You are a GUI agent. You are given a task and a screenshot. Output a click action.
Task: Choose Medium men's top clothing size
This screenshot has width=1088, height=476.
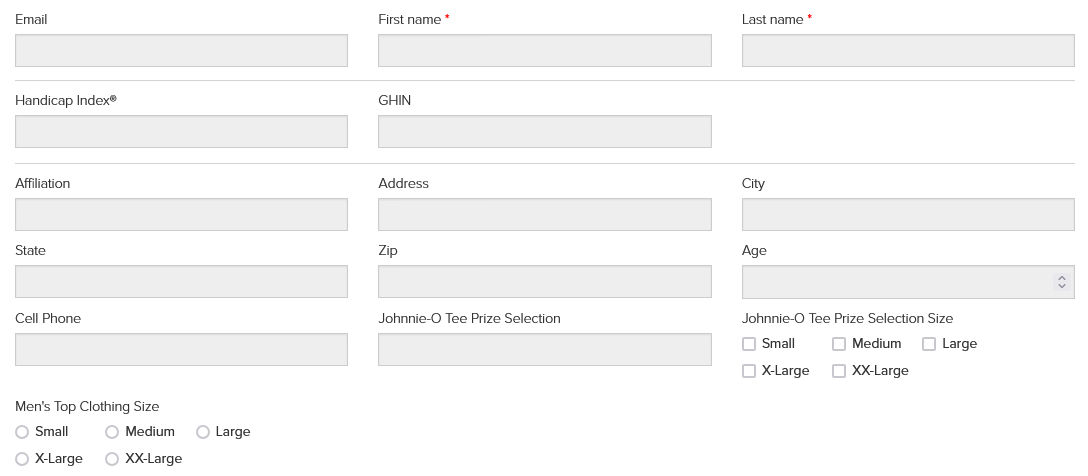click(x=112, y=432)
